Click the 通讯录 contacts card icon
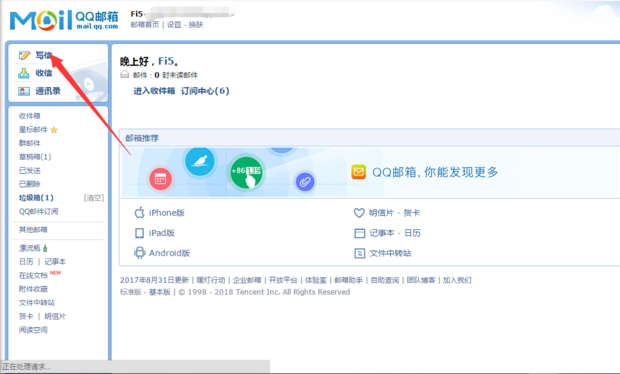Screen dimensions: 620x374 [24, 91]
